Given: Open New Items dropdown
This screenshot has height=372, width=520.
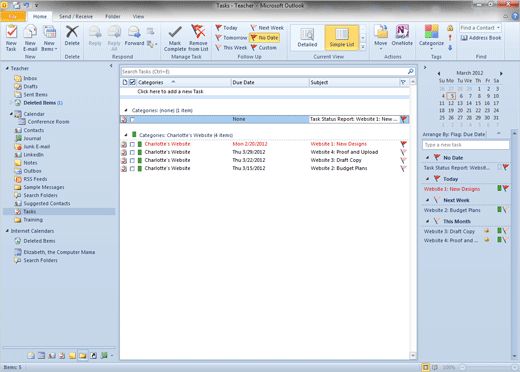Looking at the screenshot, I should pyautogui.click(x=49, y=38).
